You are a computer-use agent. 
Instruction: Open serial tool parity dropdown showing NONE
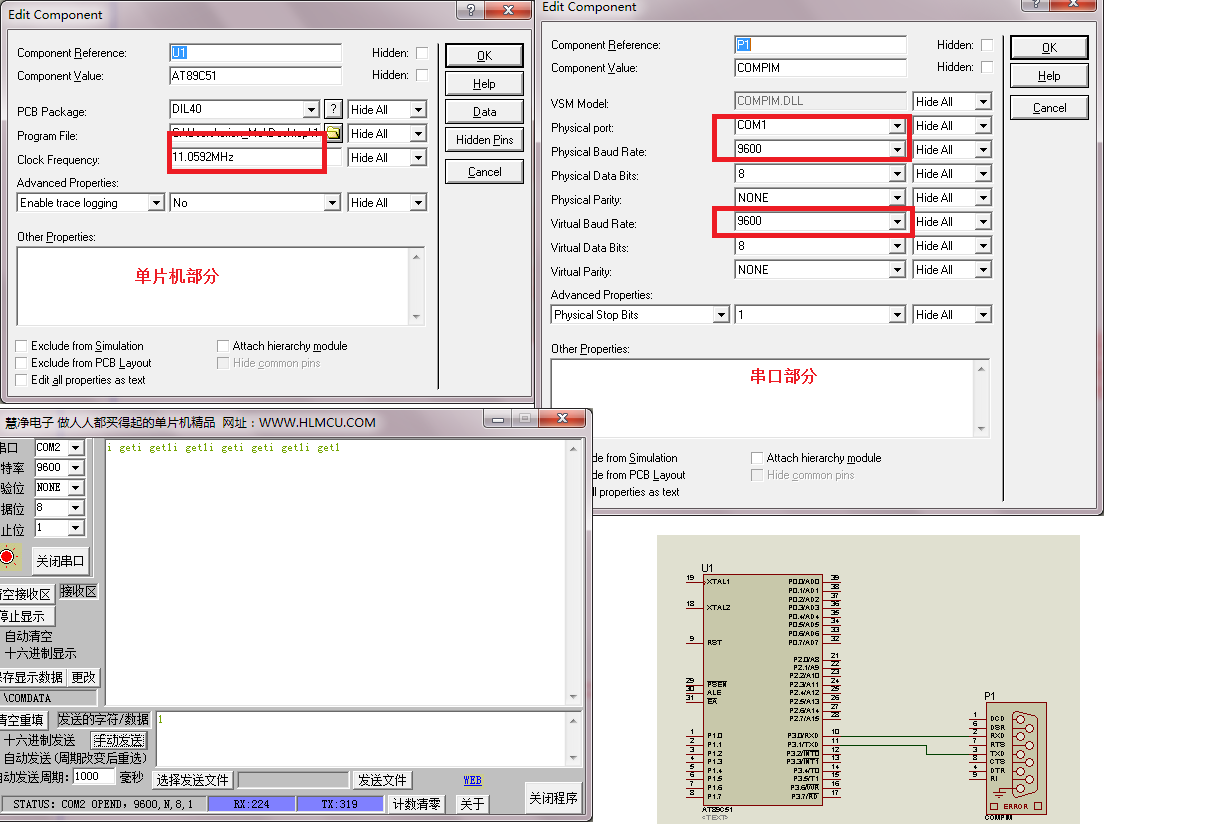pos(76,488)
